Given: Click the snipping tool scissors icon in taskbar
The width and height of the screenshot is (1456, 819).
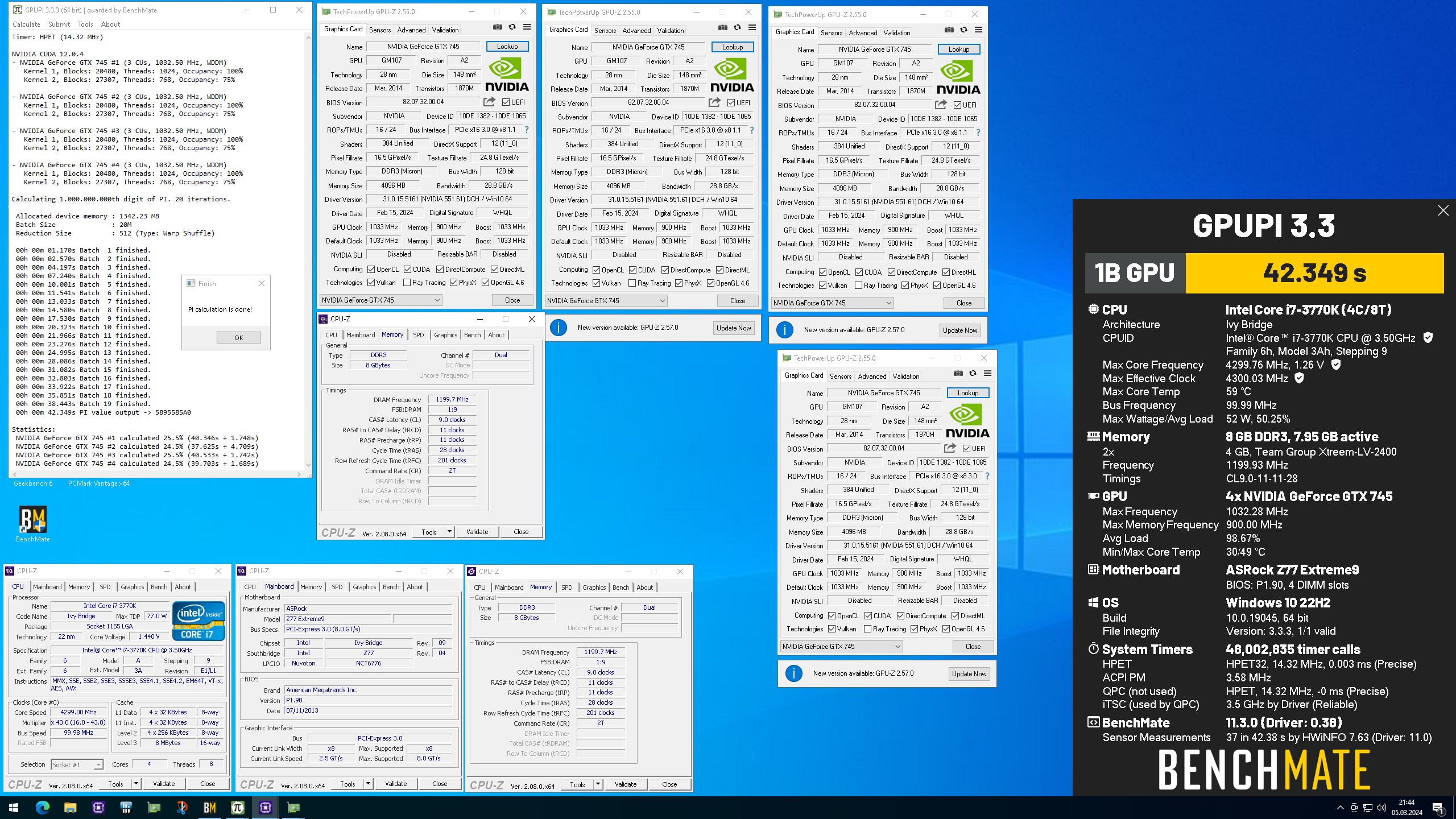Looking at the screenshot, I should pyautogui.click(x=181, y=807).
